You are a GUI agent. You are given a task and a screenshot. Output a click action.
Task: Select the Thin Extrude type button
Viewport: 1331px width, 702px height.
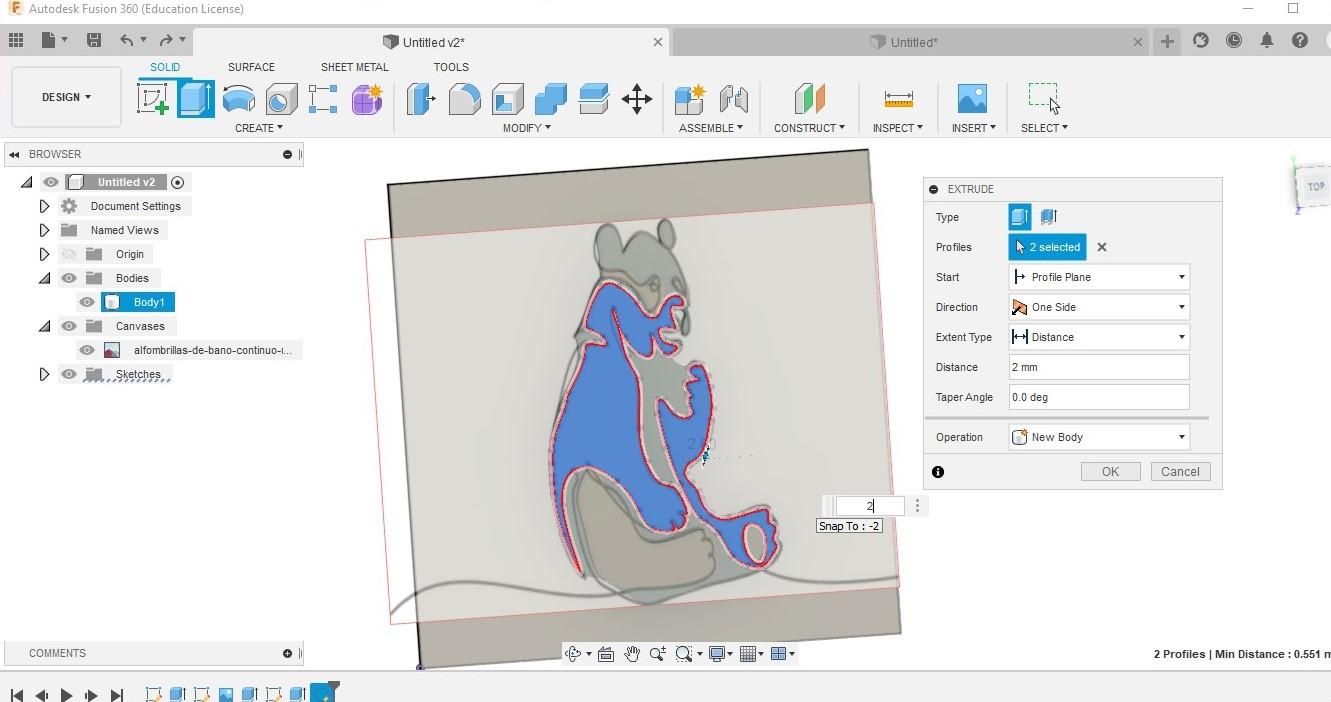[x=1048, y=217]
